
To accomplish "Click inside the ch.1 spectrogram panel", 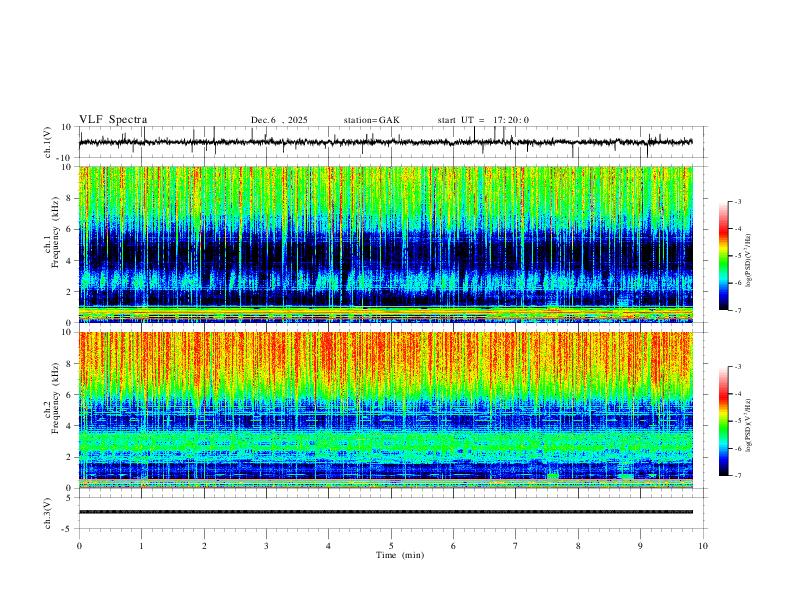I will [385, 244].
